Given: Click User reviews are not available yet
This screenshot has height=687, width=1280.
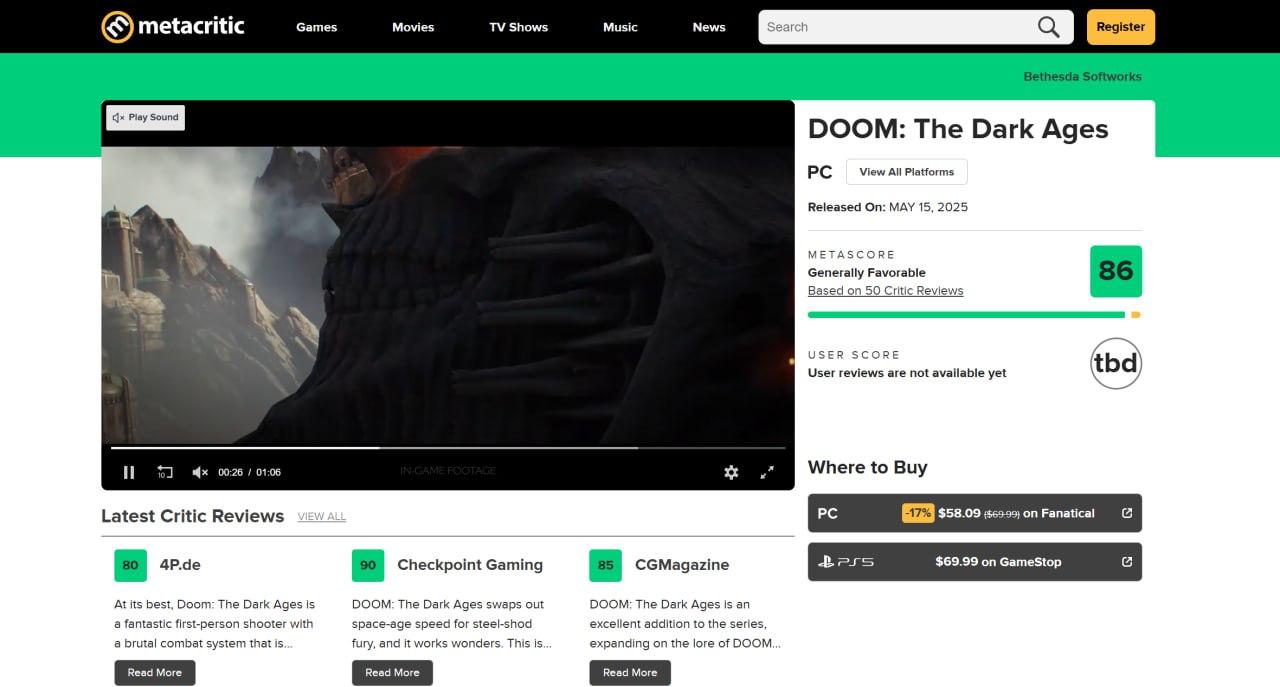Looking at the screenshot, I should pyautogui.click(x=907, y=373).
